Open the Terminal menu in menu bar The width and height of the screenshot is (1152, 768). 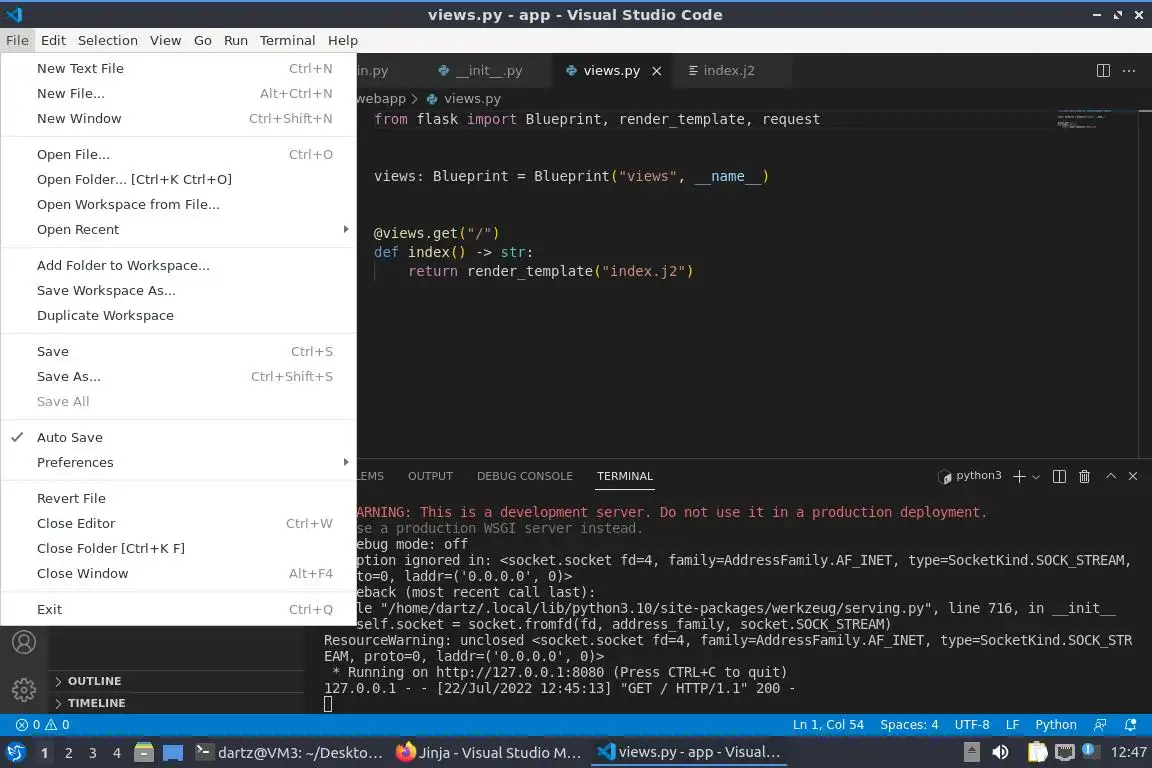tap(287, 40)
